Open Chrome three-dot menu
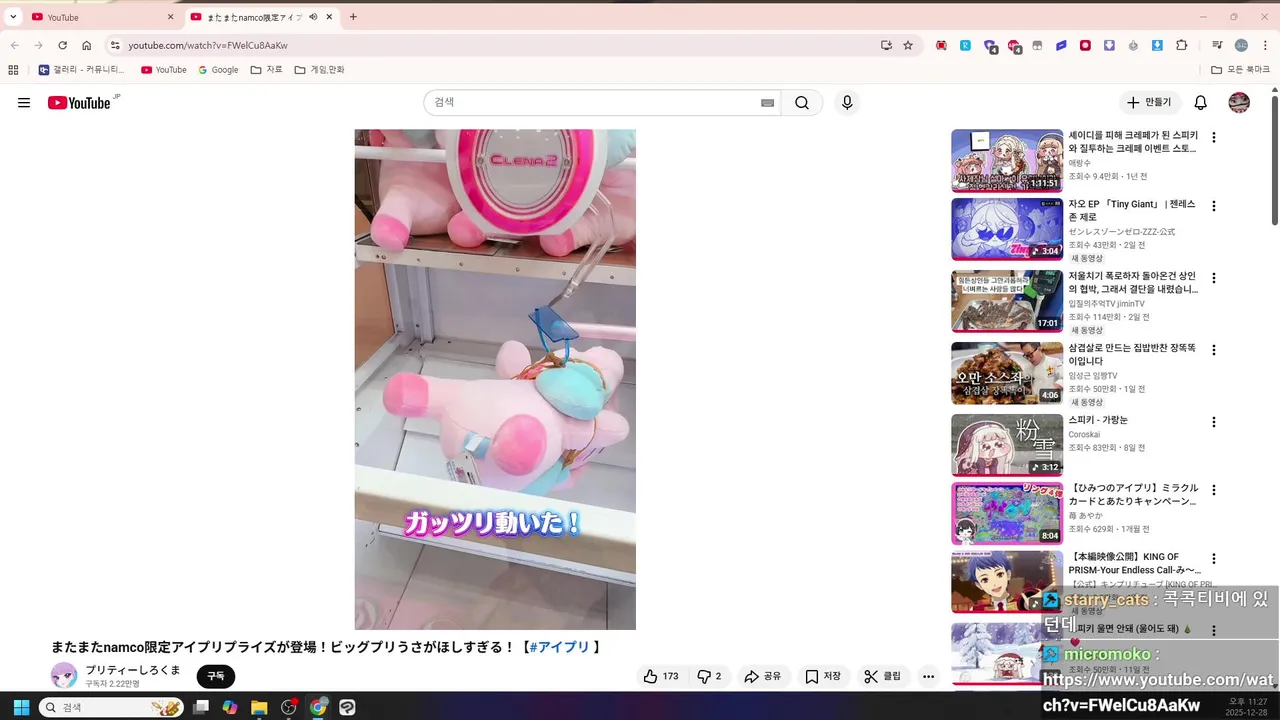 [1265, 45]
